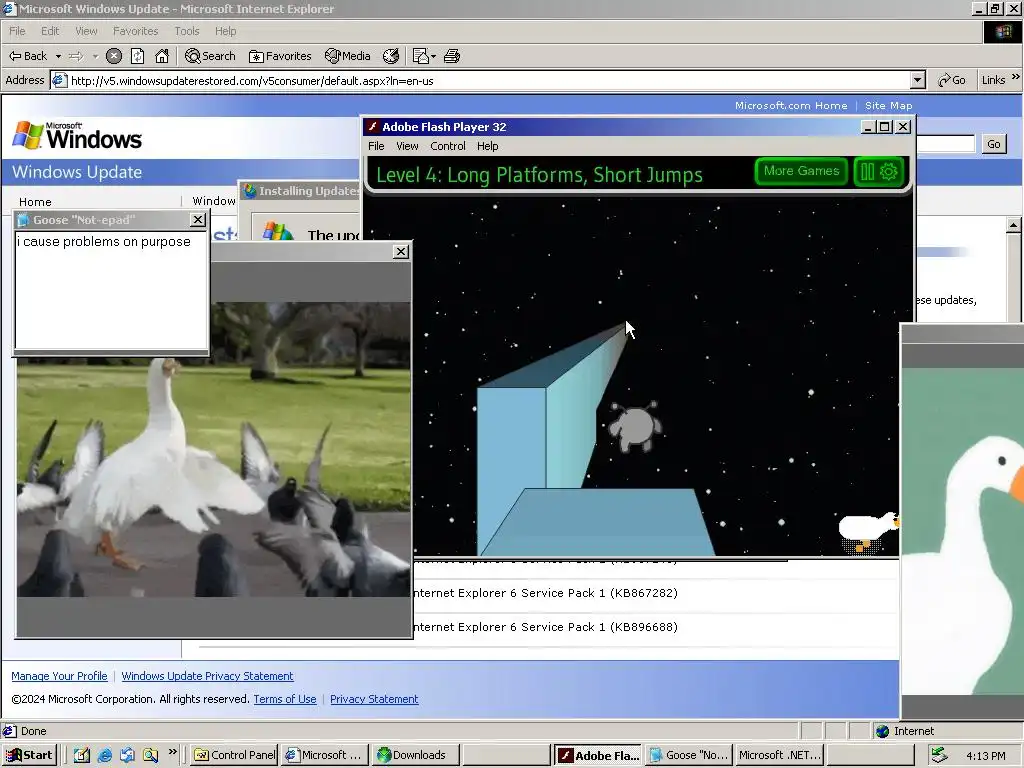Viewport: 1024px width, 768px height.
Task: Open the Flash Player Help menu
Action: tap(487, 146)
